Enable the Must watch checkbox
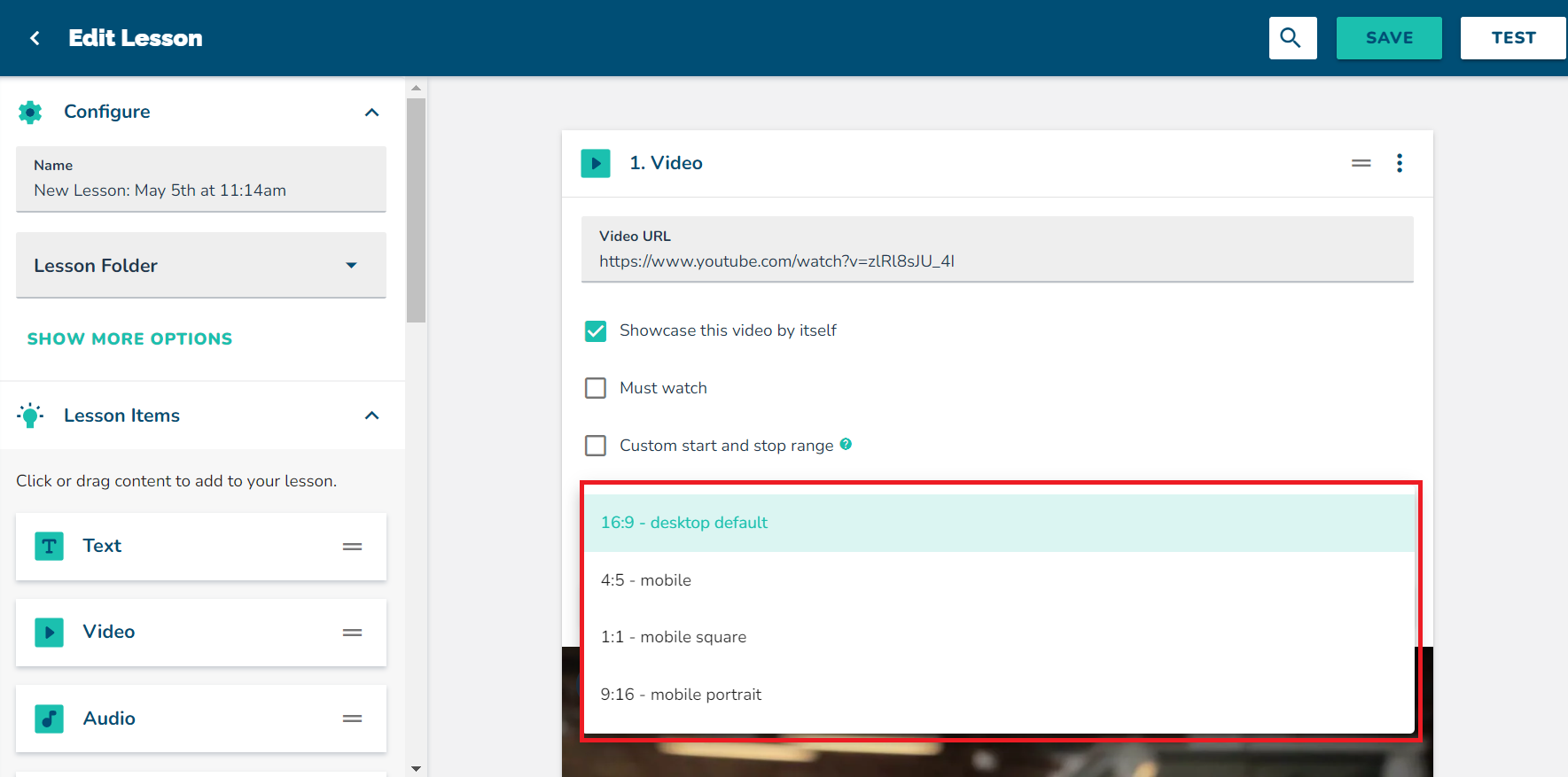The height and width of the screenshot is (777, 1568). (596, 388)
